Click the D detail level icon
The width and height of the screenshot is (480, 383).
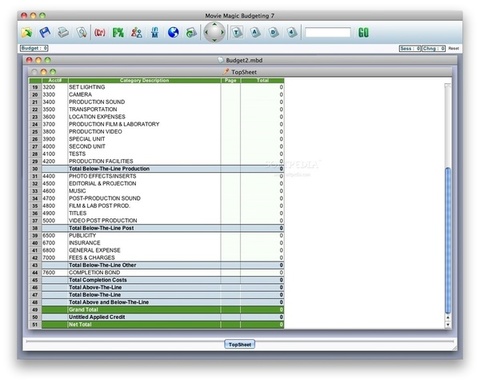coord(273,32)
